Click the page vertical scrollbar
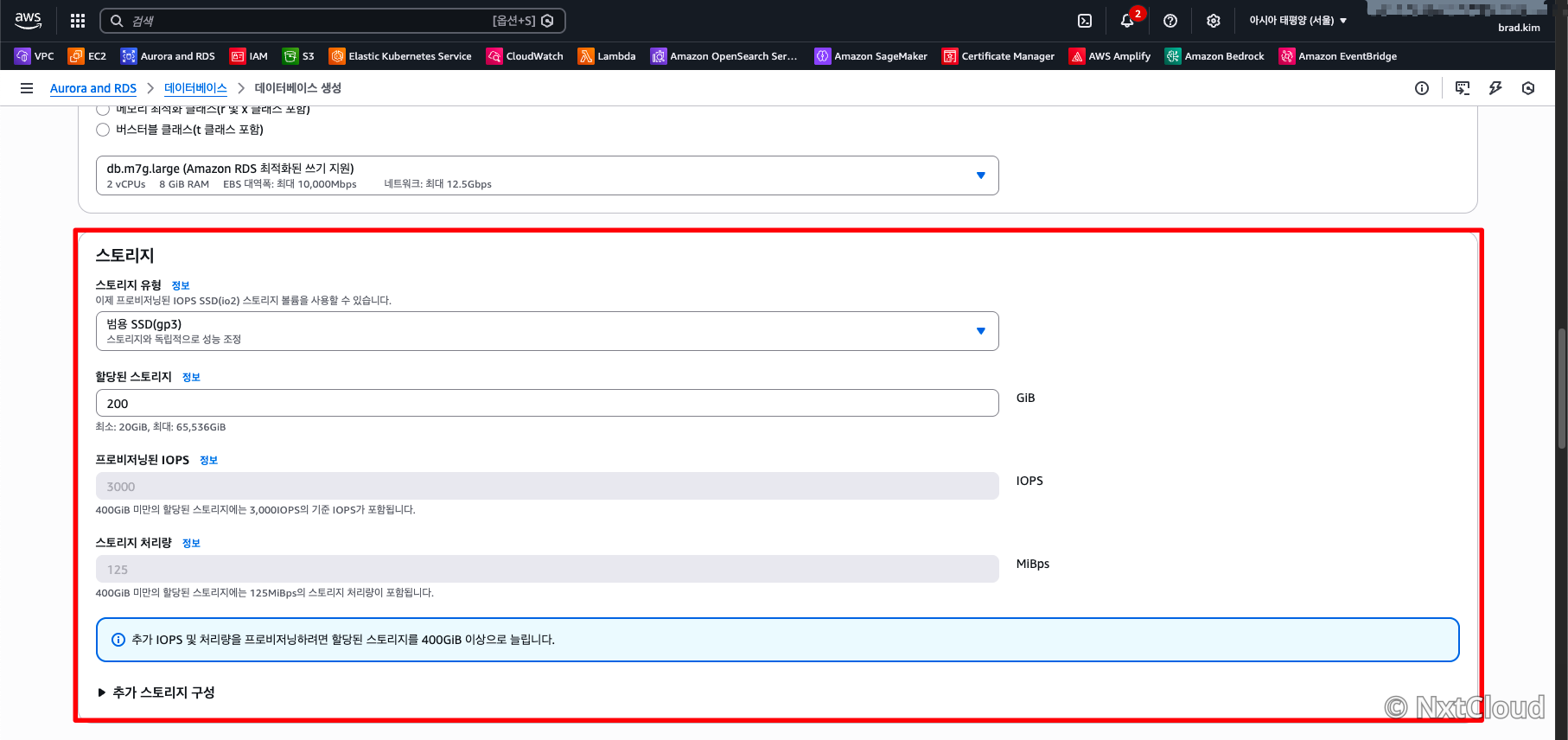Image resolution: width=1568 pixels, height=740 pixels. 1561,389
